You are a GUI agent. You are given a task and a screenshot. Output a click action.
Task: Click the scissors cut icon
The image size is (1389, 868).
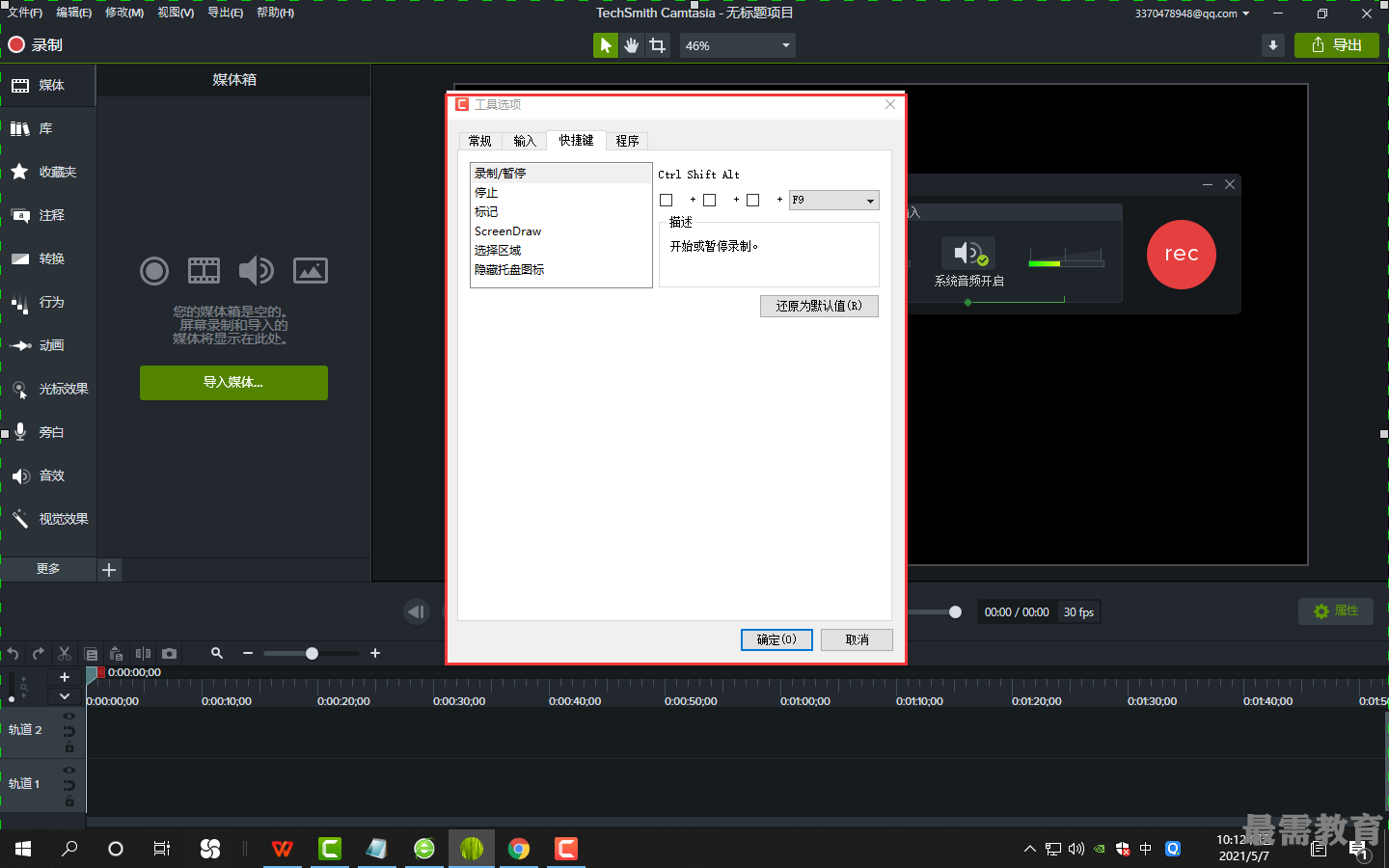coord(65,654)
